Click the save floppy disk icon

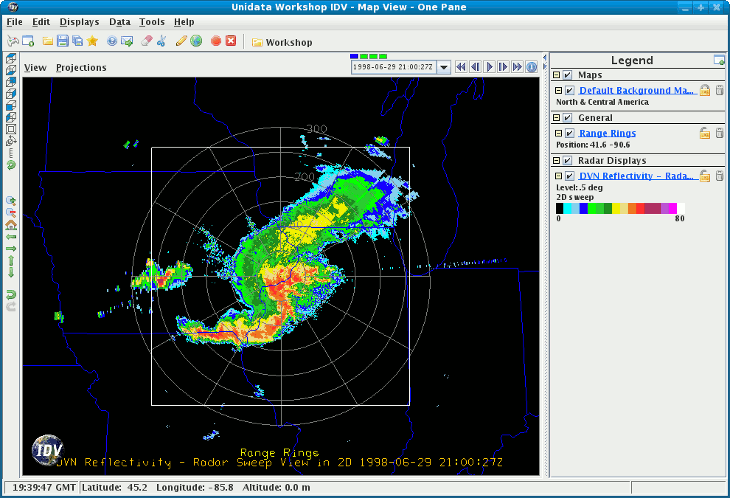(62, 42)
